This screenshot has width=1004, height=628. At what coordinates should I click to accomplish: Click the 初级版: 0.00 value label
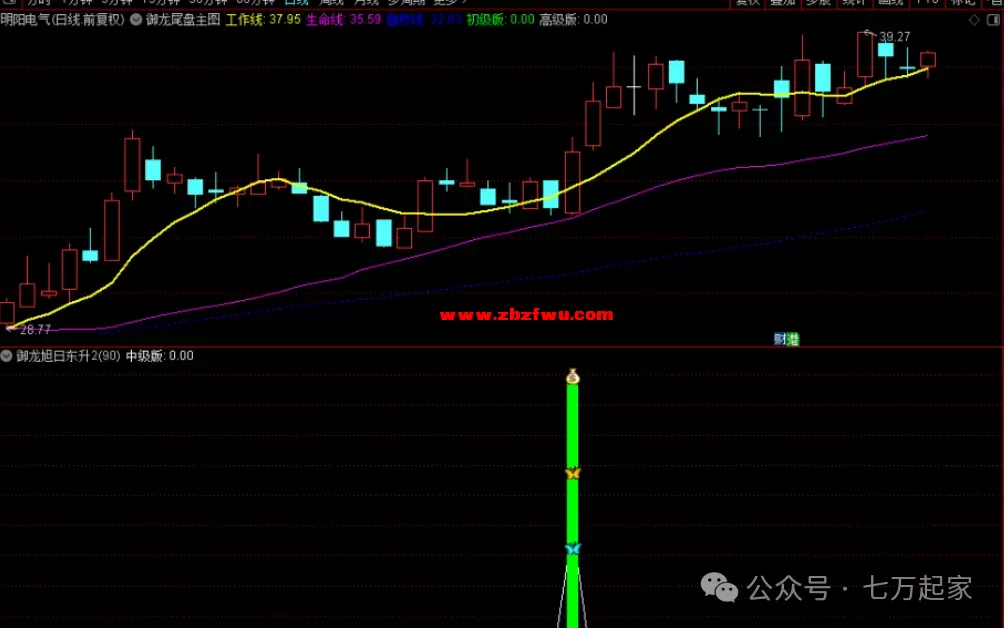point(500,20)
